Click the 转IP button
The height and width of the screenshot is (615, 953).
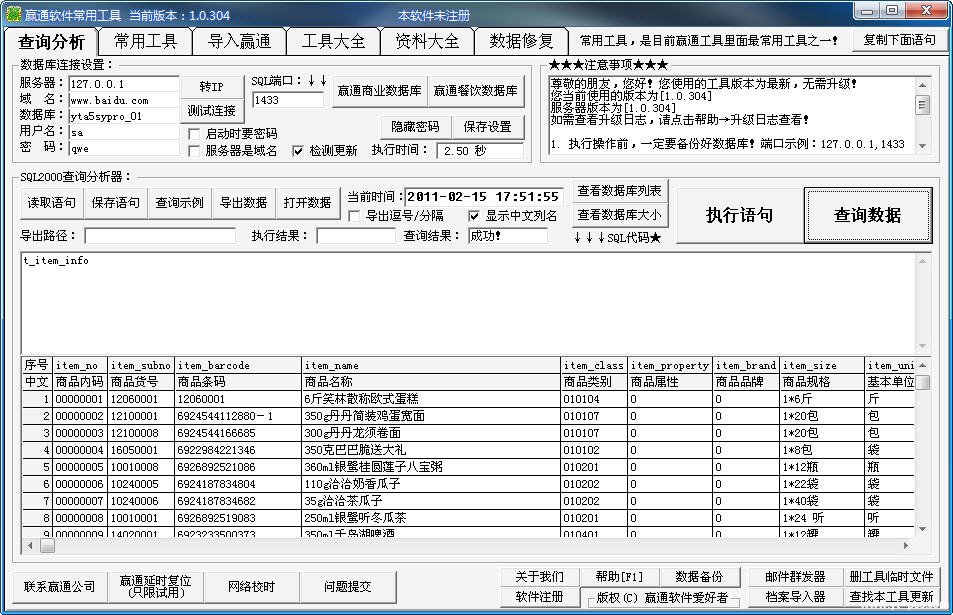tap(212, 86)
